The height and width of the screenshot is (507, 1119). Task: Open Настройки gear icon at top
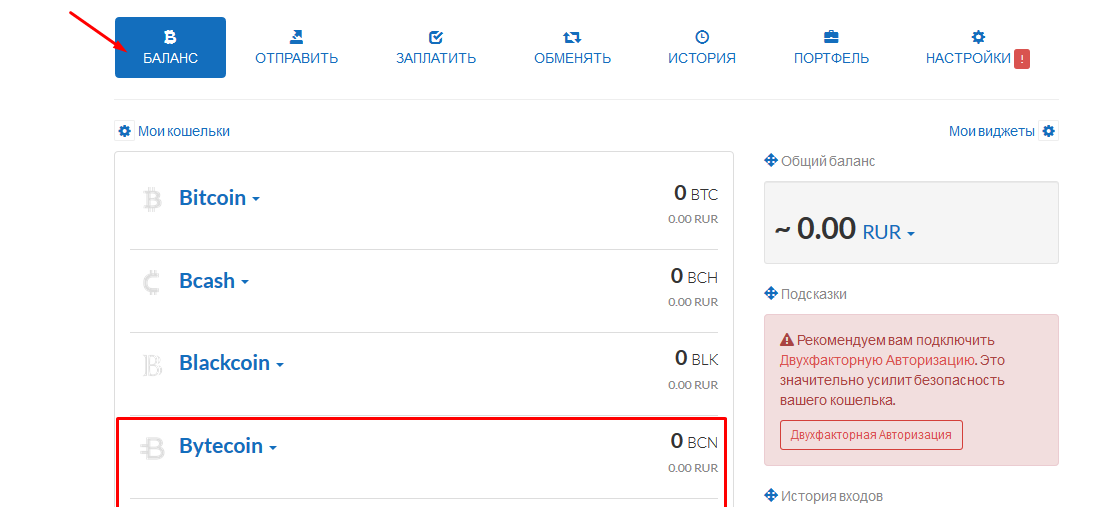(x=978, y=37)
